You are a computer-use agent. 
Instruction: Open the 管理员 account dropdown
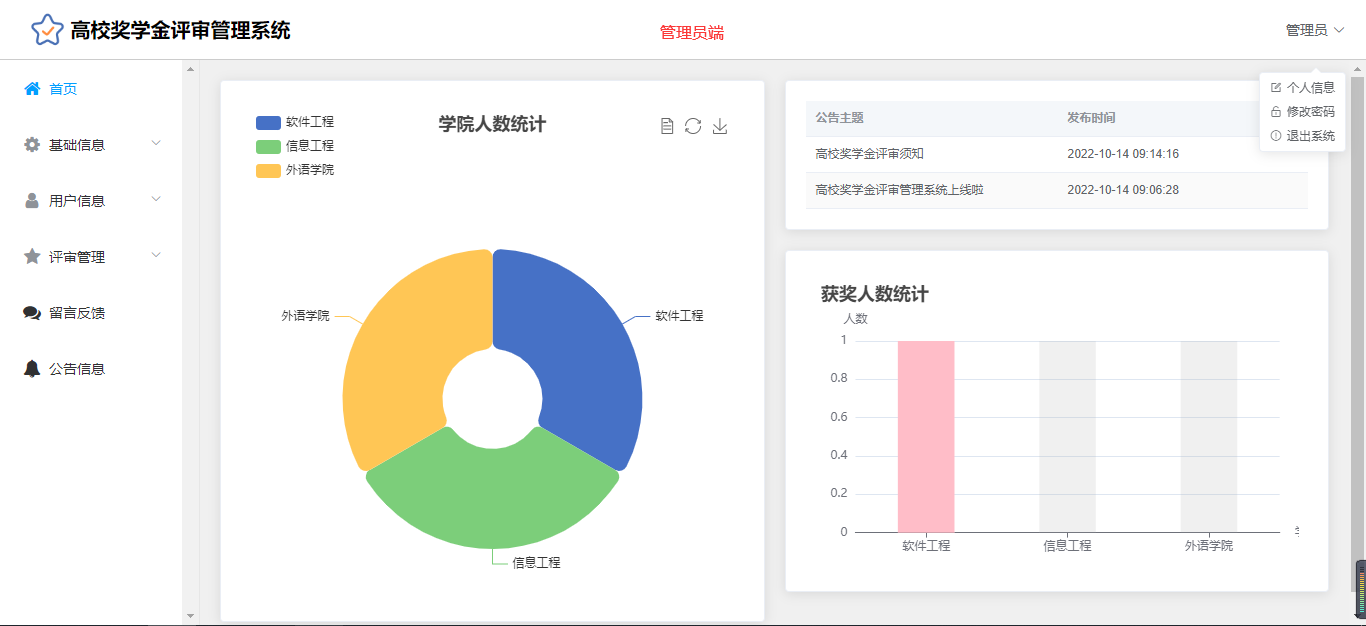(x=1314, y=31)
